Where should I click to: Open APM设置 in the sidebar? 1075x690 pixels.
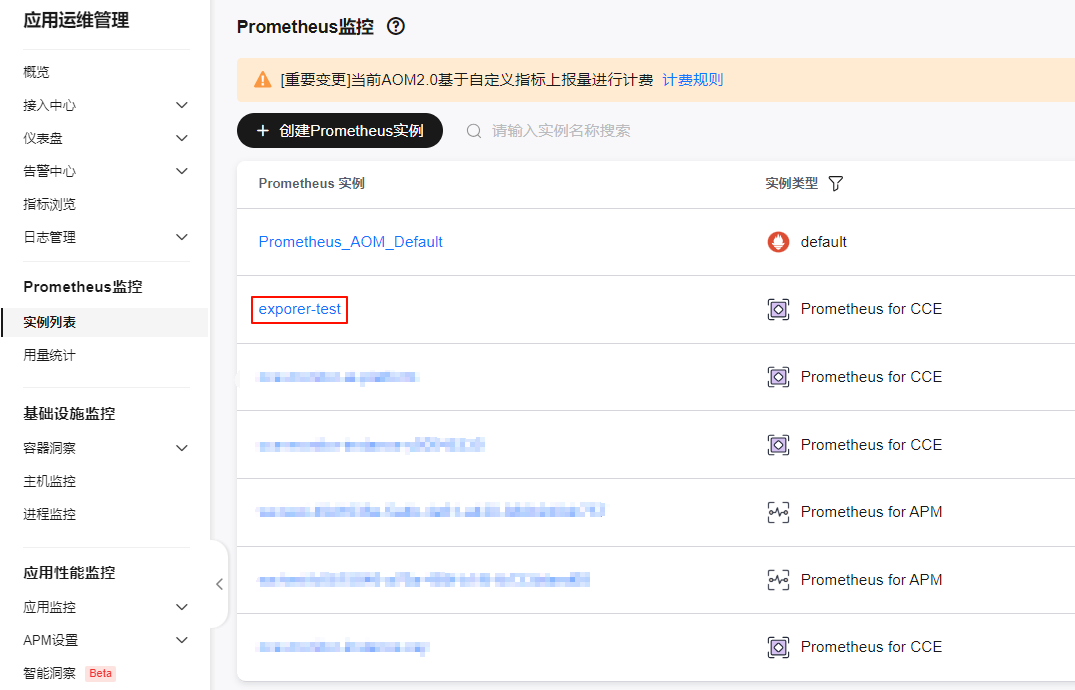coord(51,640)
